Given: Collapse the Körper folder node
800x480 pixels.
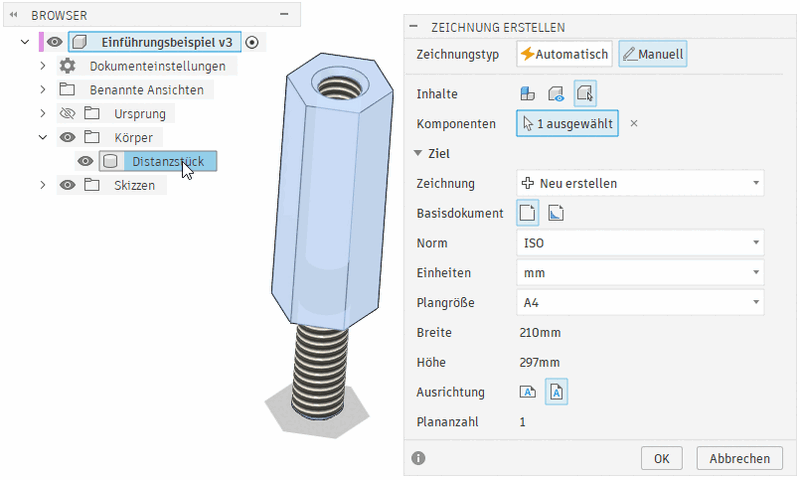Looking at the screenshot, I should point(43,137).
